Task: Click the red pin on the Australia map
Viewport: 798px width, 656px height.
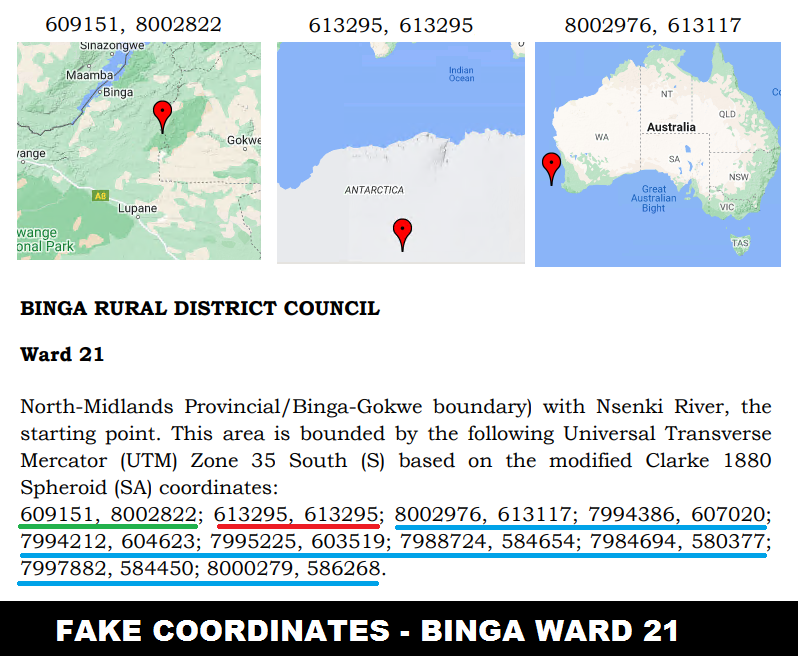Action: 552,169
